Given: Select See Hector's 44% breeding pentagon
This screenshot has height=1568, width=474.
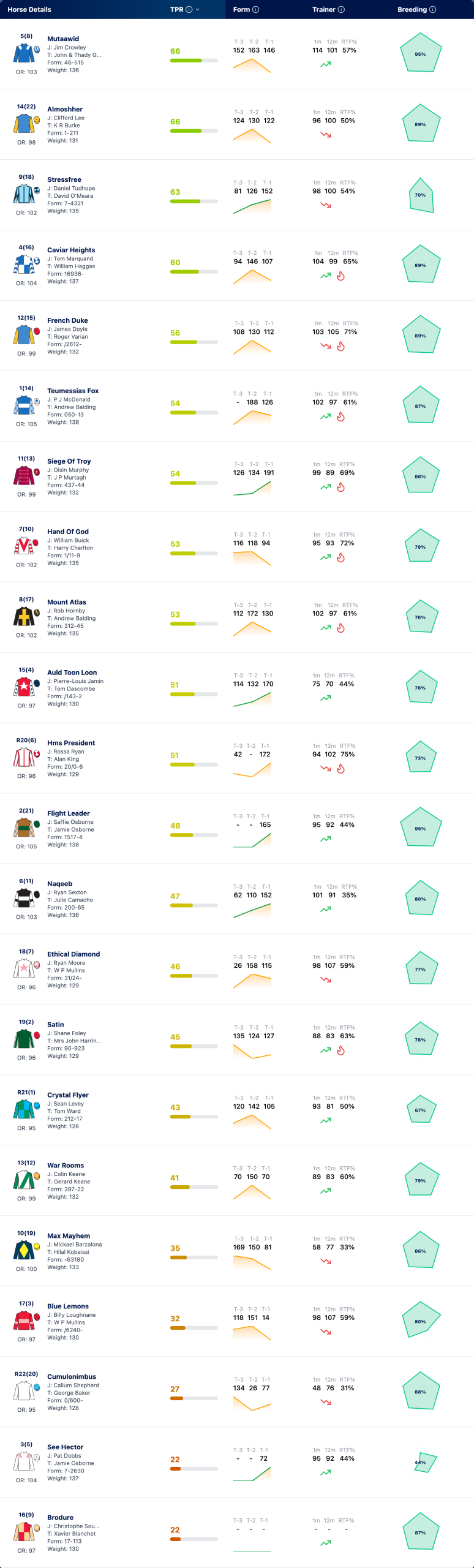Looking at the screenshot, I should pyautogui.click(x=424, y=1462).
